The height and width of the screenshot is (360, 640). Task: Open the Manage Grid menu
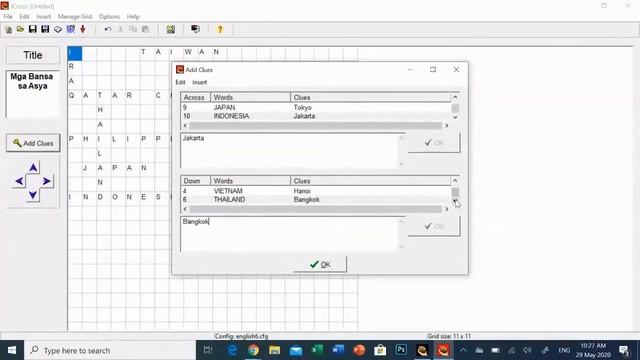coord(75,17)
